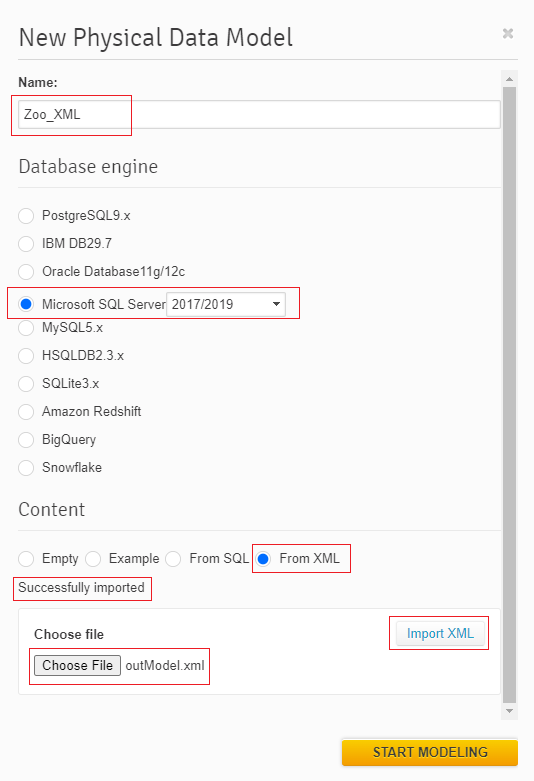Choose the From SQL content option
Image resolution: width=534 pixels, height=781 pixels.
173,559
